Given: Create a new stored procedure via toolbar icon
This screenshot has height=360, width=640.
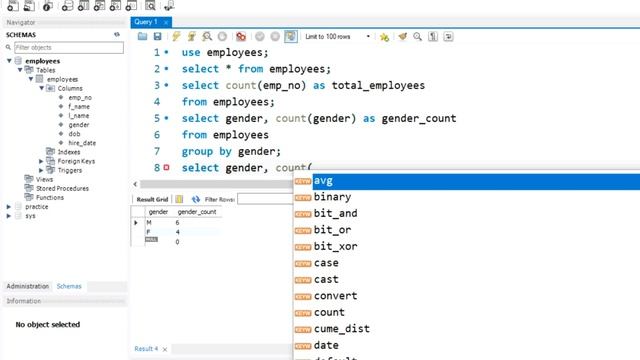Looking at the screenshot, I should coord(115,6).
